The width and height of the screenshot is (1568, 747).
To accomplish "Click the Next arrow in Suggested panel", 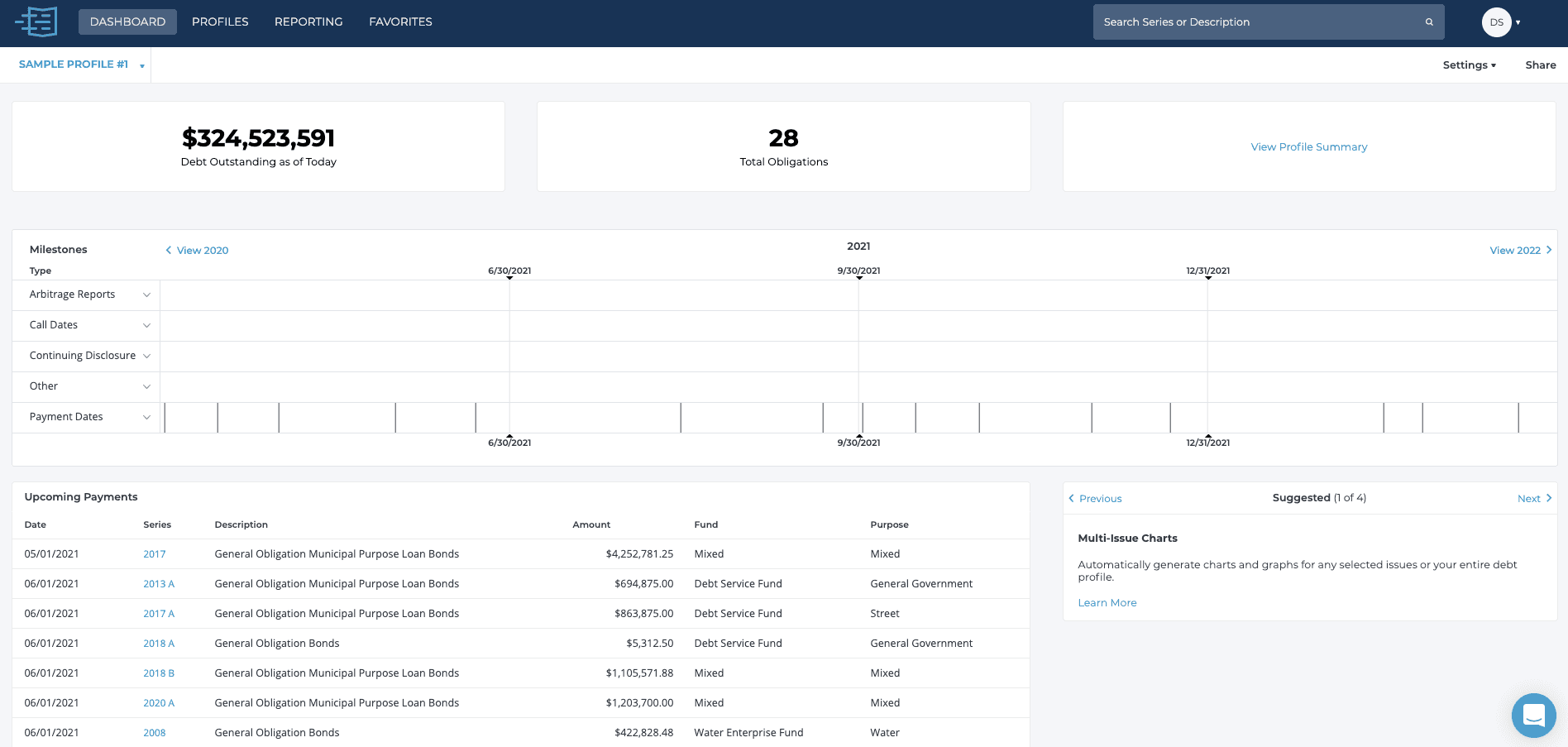I will pyautogui.click(x=1549, y=498).
